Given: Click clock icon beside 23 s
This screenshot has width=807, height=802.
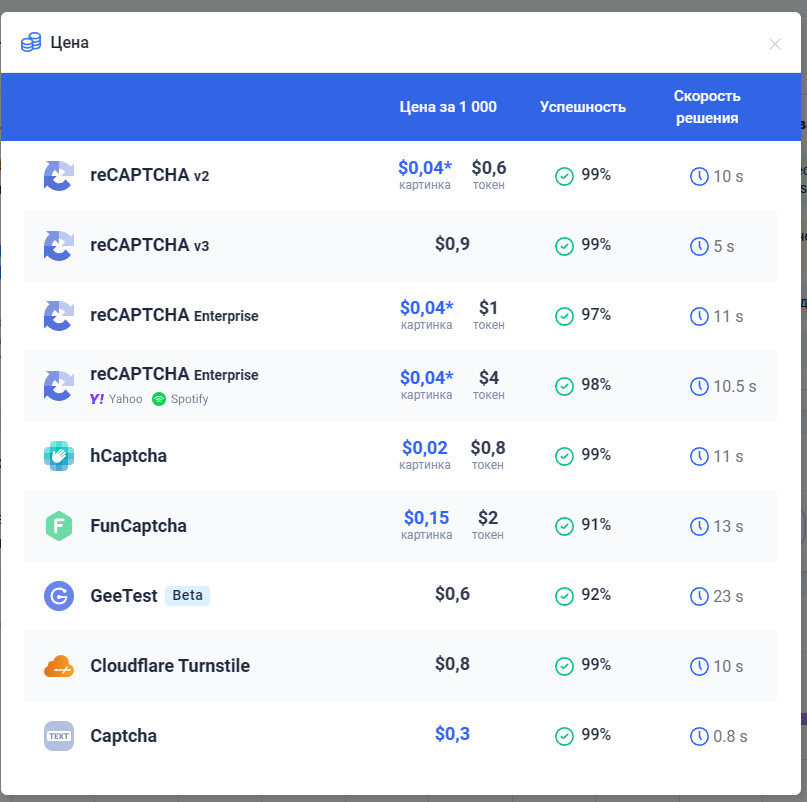Looking at the screenshot, I should click(699, 597).
